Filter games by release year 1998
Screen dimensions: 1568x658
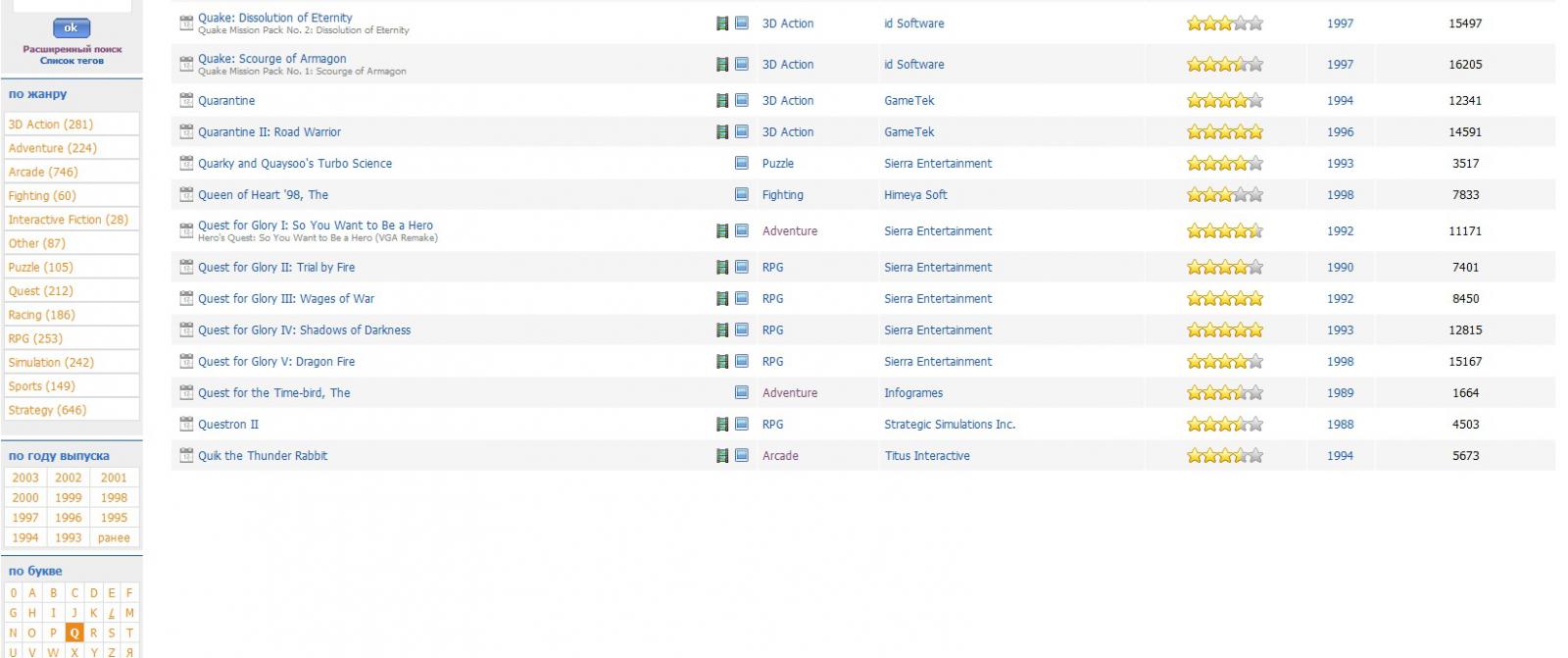[114, 498]
